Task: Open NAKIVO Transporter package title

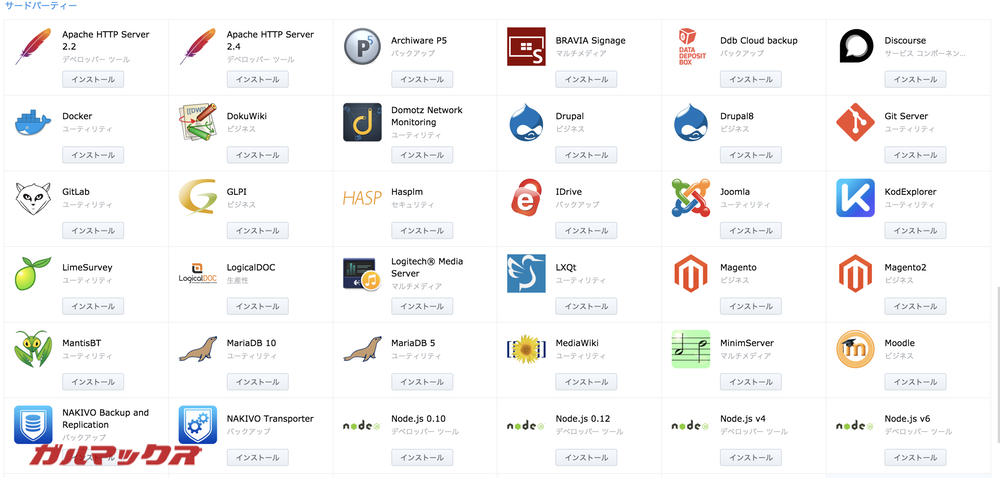Action: click(270, 419)
